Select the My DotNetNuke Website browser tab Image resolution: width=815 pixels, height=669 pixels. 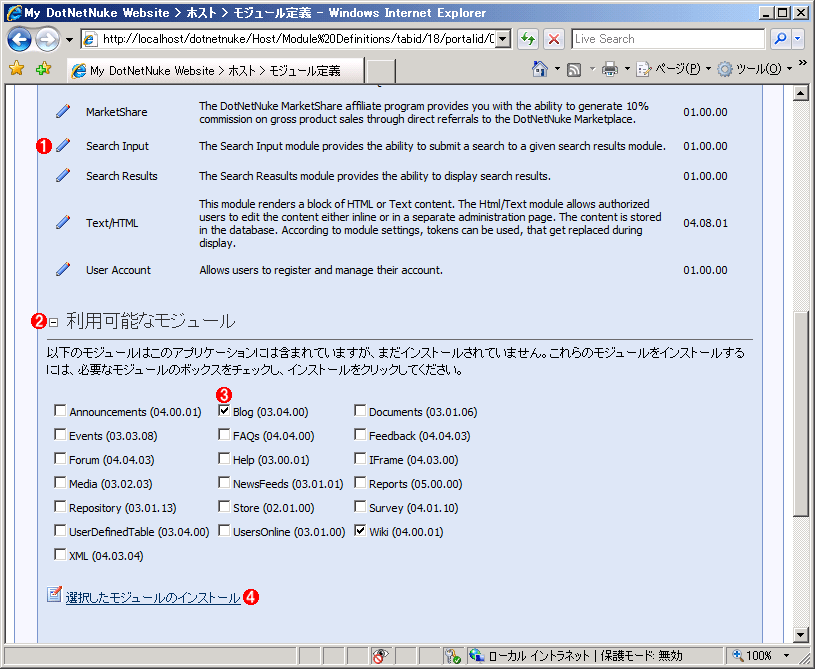216,71
